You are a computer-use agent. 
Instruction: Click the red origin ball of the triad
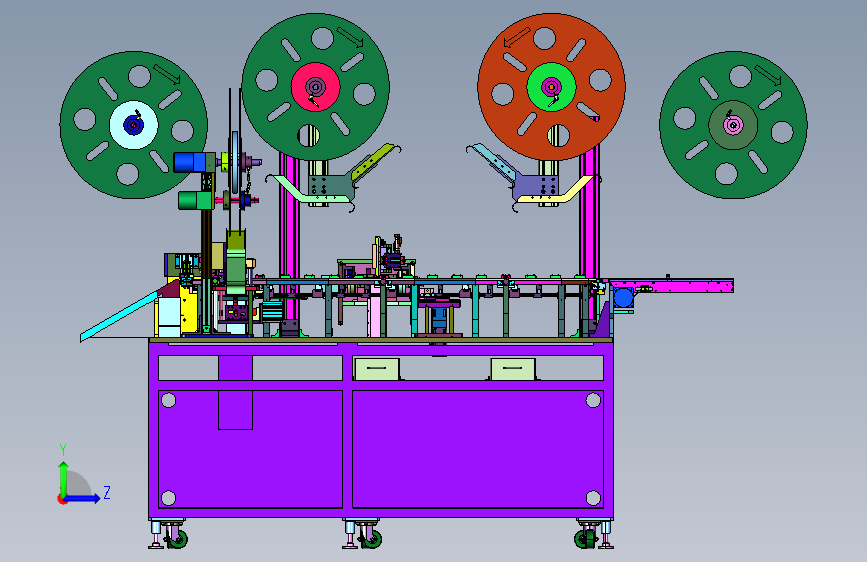point(61,499)
